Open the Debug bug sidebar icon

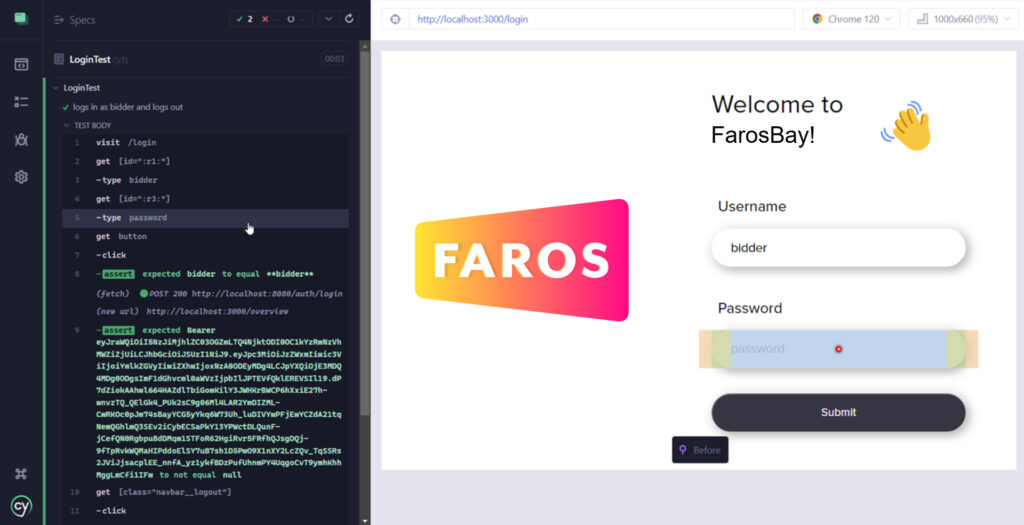click(21, 139)
